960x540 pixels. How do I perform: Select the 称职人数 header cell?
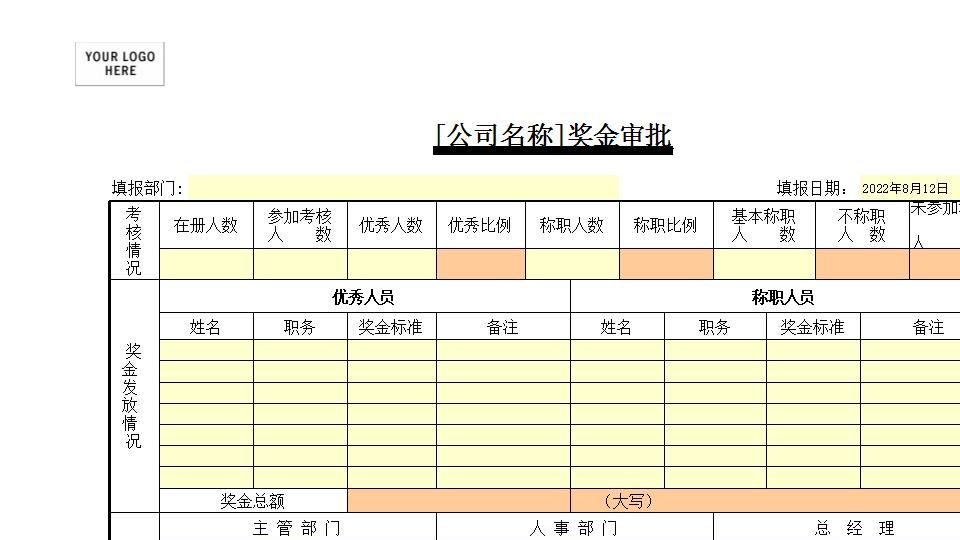tap(572, 225)
